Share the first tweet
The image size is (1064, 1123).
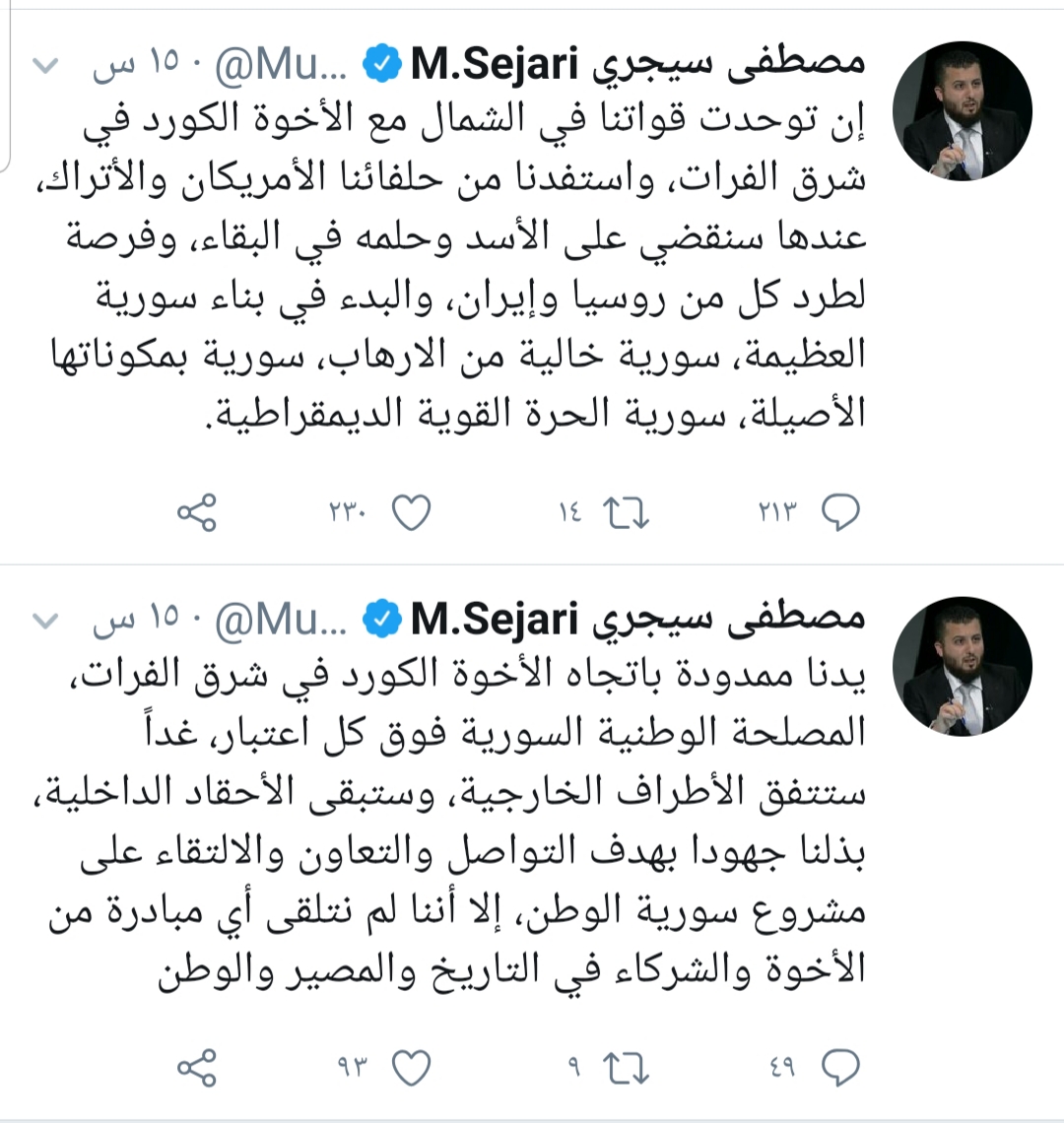click(x=196, y=512)
